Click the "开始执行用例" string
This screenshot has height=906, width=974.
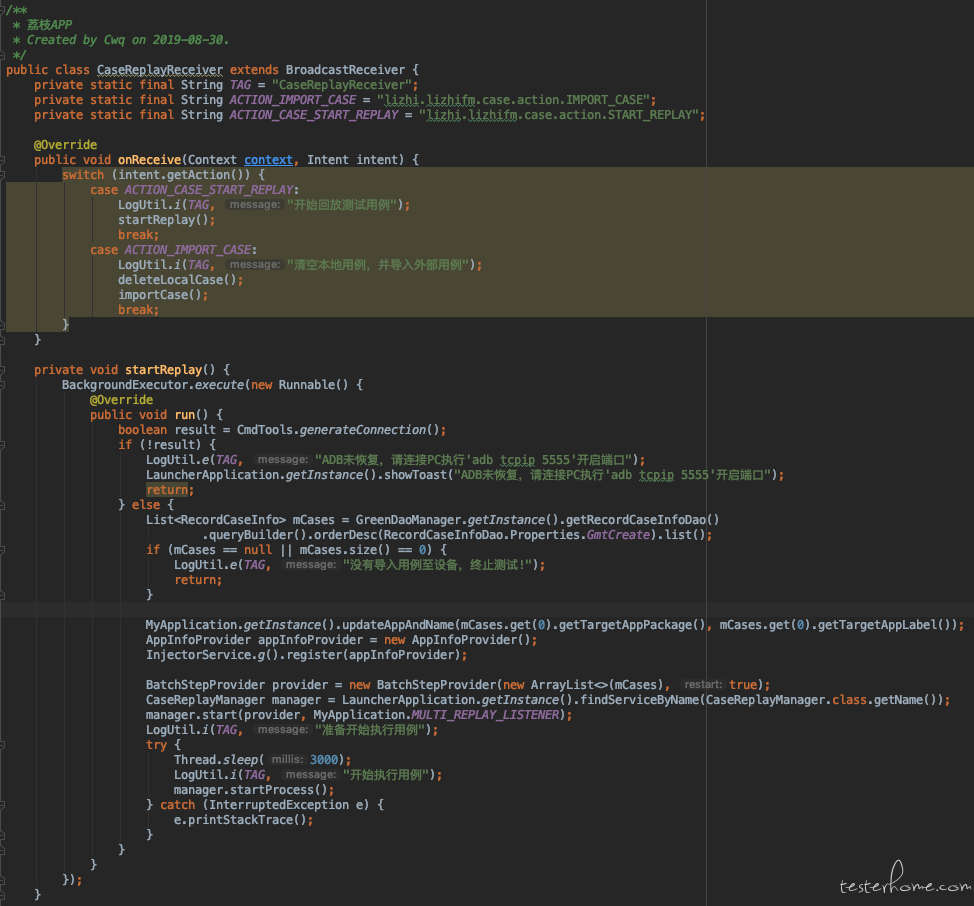pyautogui.click(x=387, y=774)
